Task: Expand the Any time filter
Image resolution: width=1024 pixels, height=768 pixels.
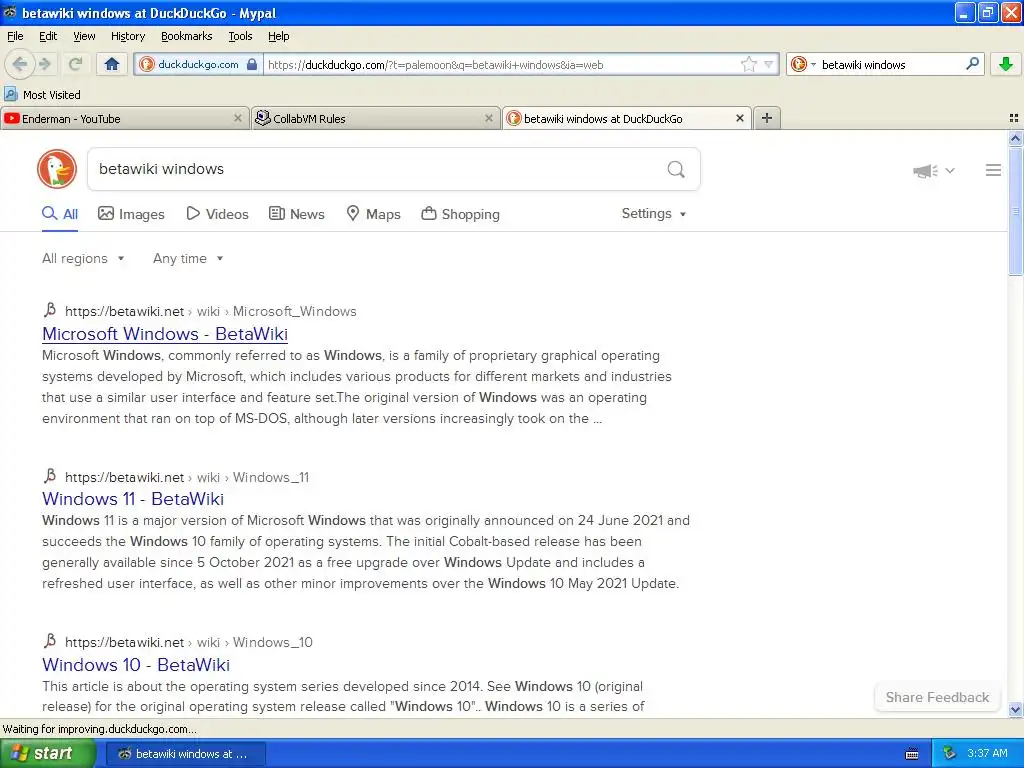Action: click(188, 259)
